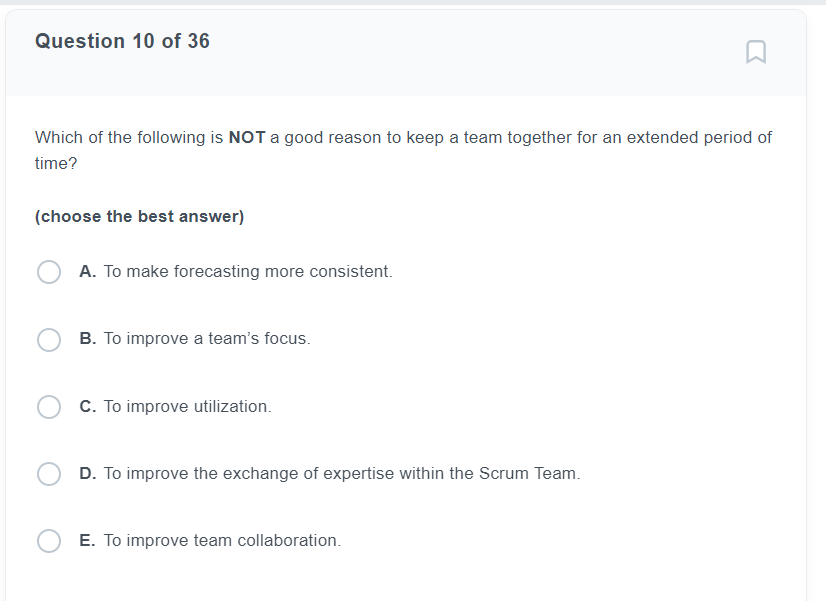Viewport: 826px width, 601px height.
Task: Tick the radio circle for answer E
Action: point(49,541)
